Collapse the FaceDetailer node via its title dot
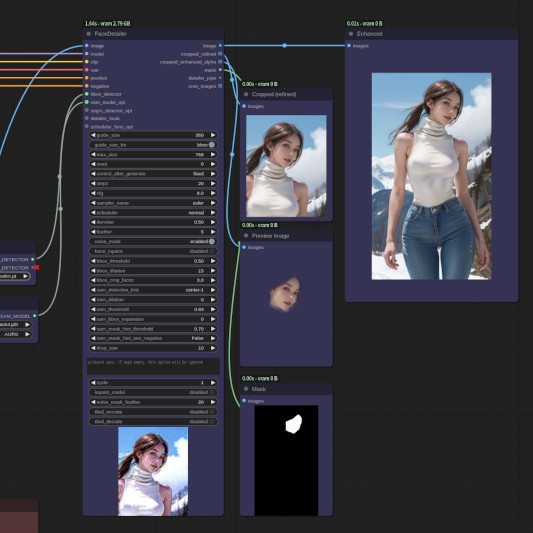 [89, 34]
